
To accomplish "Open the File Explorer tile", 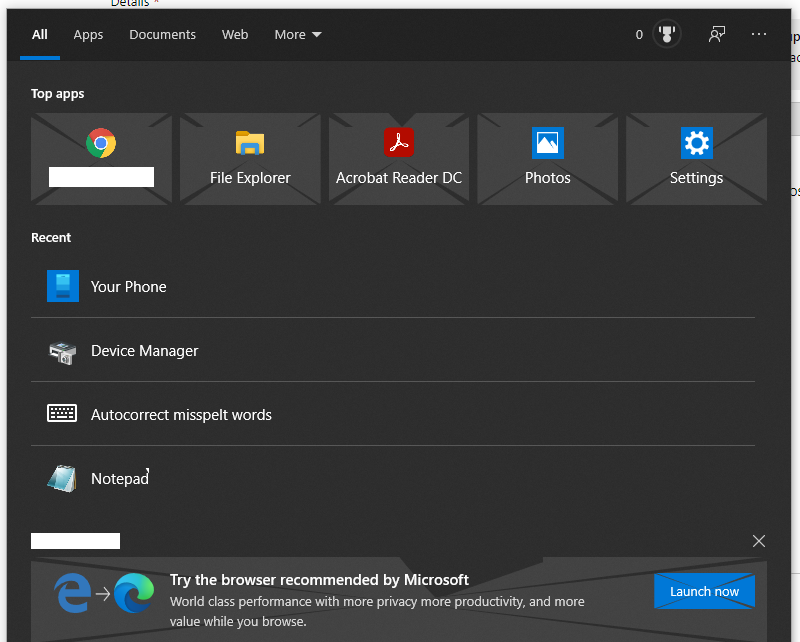I will (250, 159).
